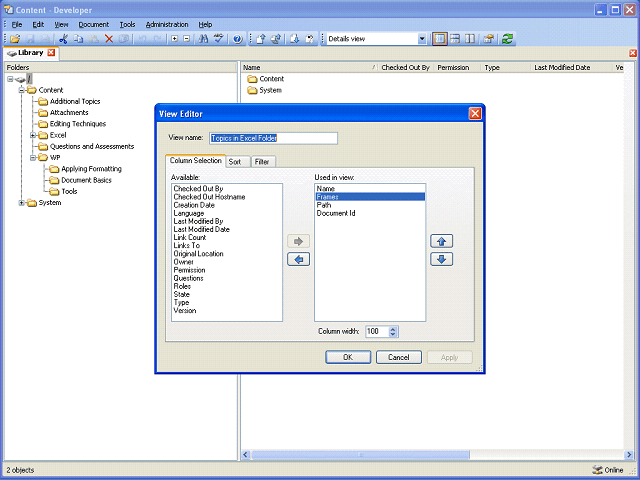Run the spelling check icon
Screen dimensions: 640x480
tap(218, 39)
